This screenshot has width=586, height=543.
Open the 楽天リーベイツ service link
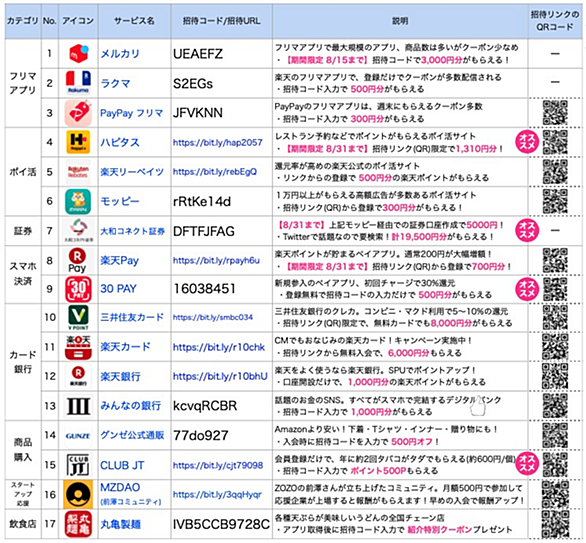(132, 172)
